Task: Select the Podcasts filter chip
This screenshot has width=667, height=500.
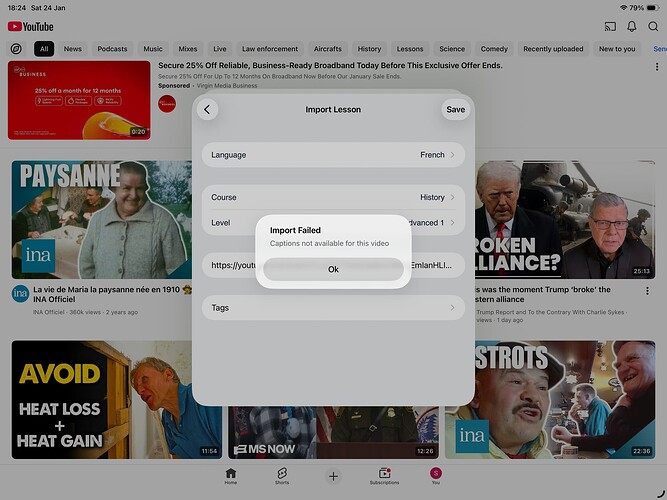Action: pyautogui.click(x=112, y=48)
